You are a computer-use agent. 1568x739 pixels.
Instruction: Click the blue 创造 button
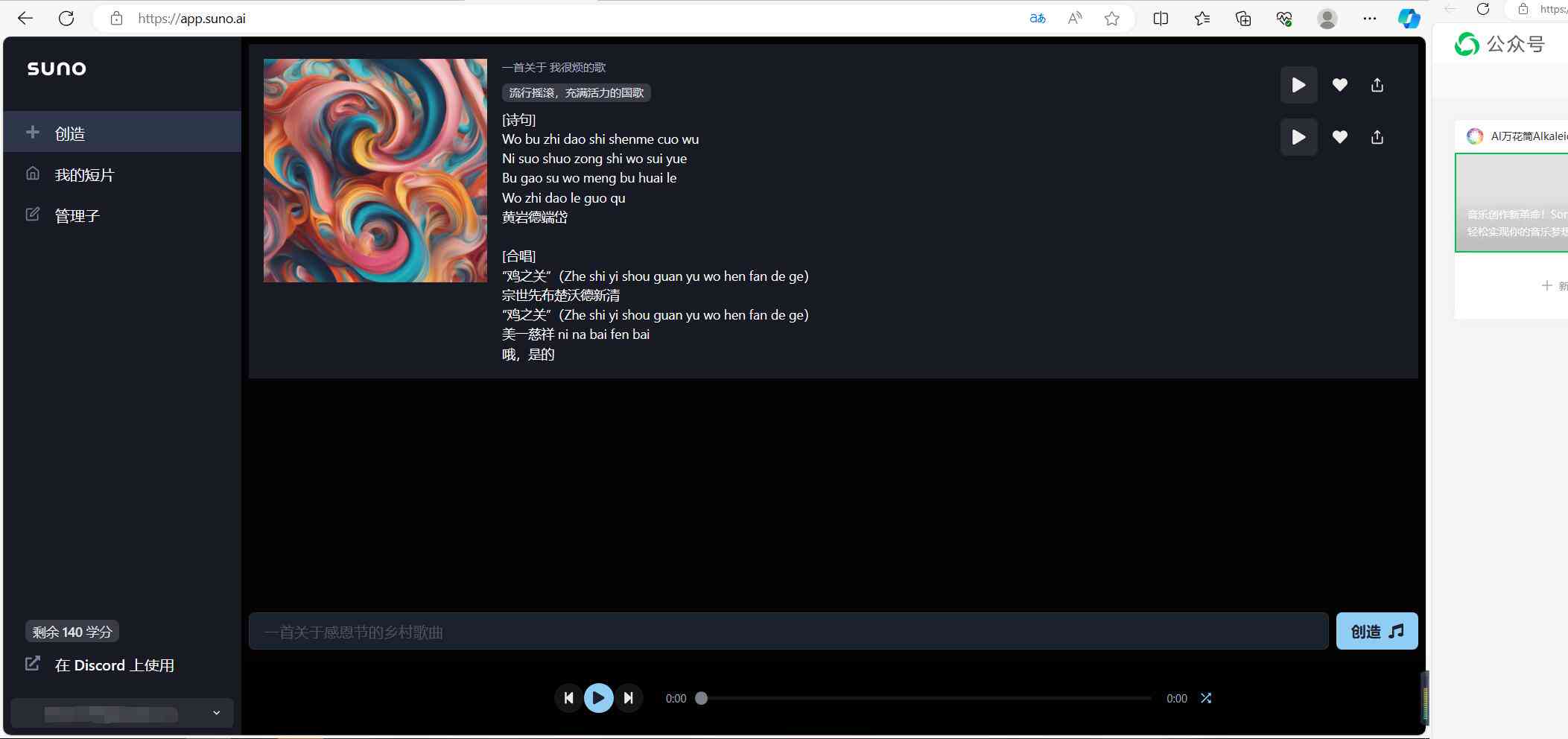point(1377,632)
